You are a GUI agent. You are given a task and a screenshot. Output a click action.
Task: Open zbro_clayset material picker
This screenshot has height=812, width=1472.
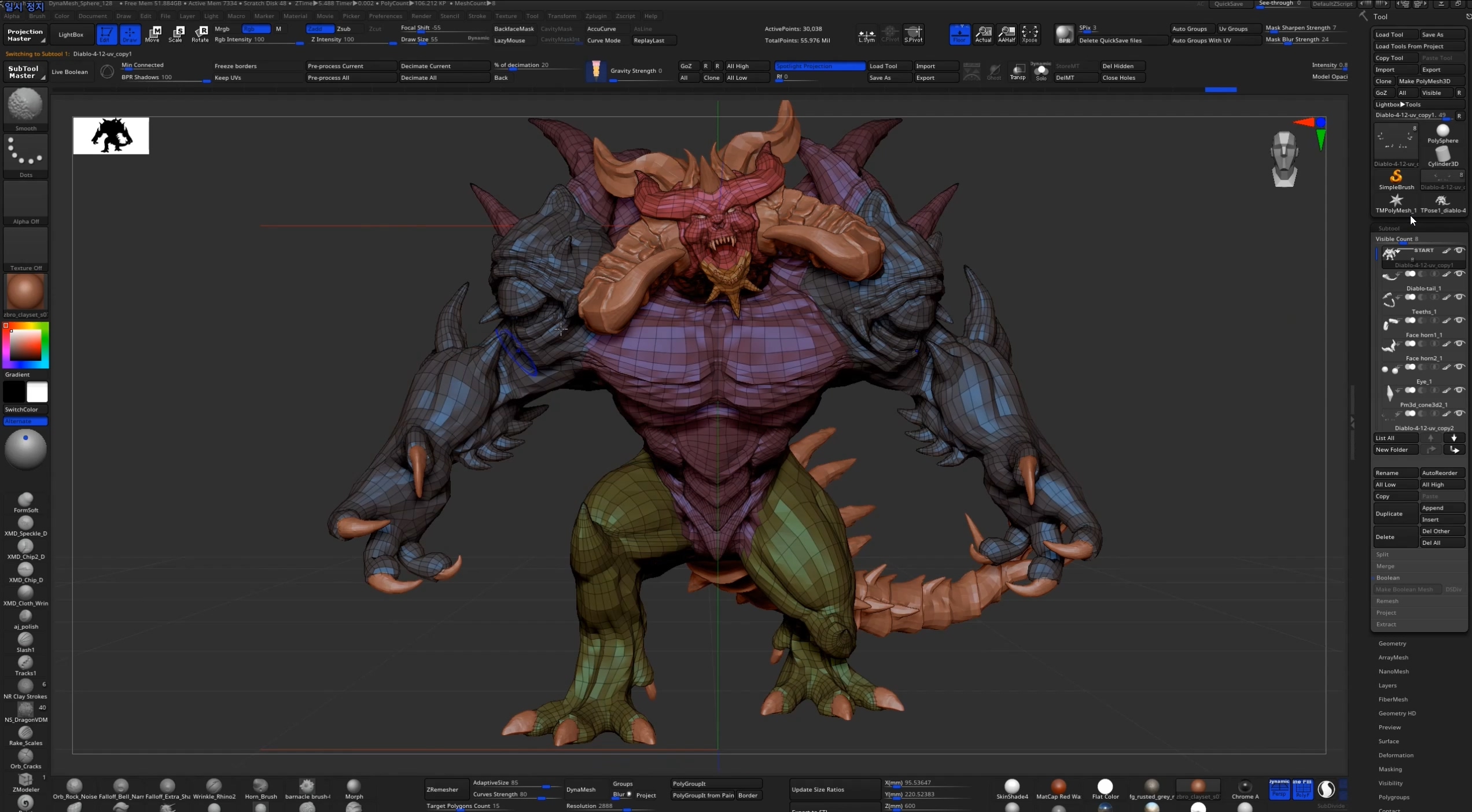pyautogui.click(x=25, y=296)
